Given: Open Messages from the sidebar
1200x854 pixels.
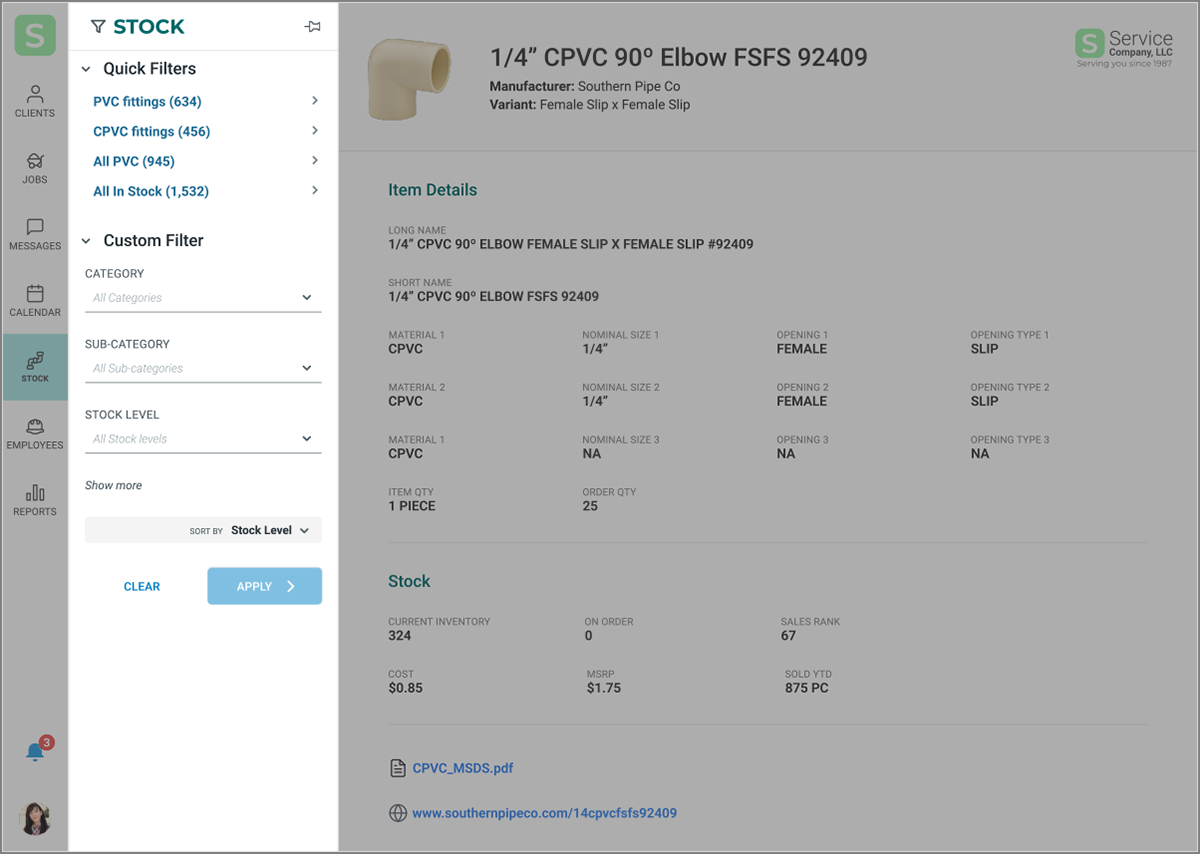Looking at the screenshot, I should pyautogui.click(x=35, y=234).
